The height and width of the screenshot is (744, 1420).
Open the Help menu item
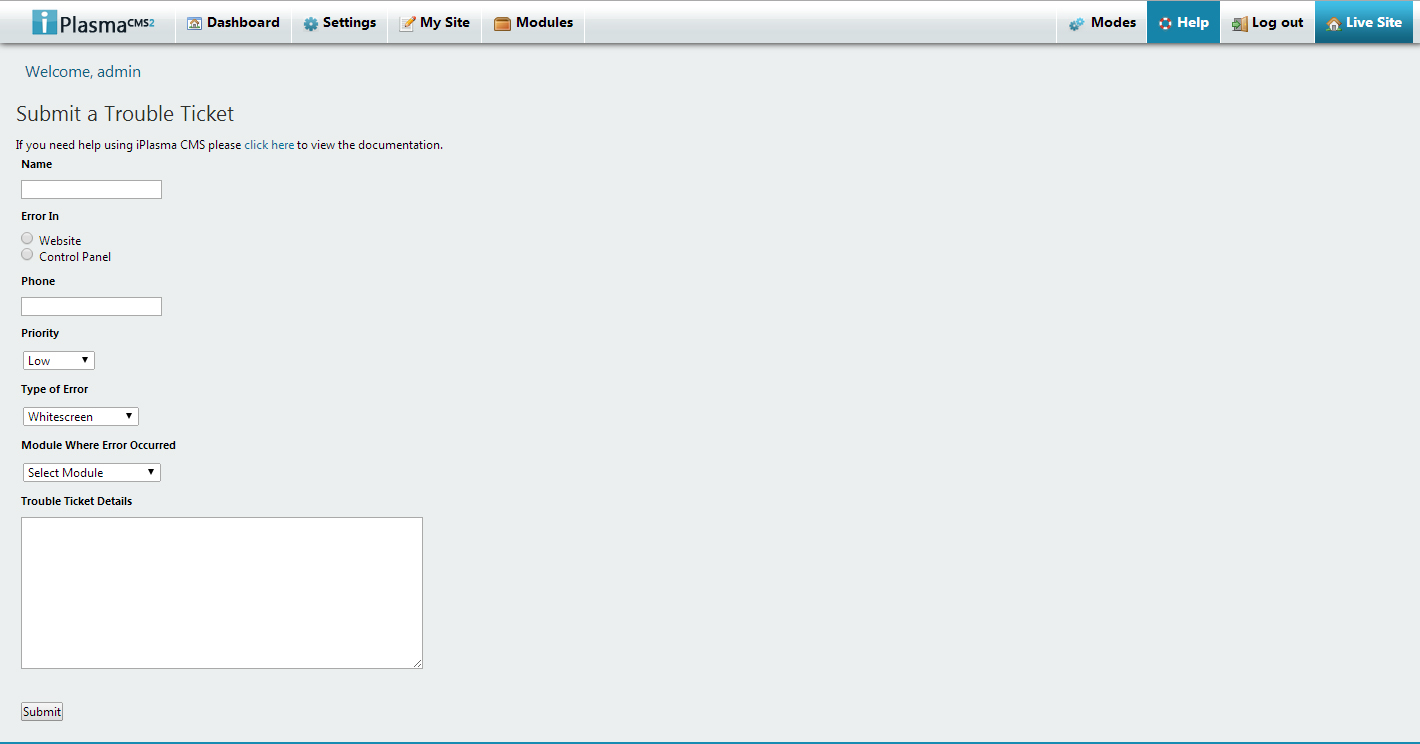1183,22
